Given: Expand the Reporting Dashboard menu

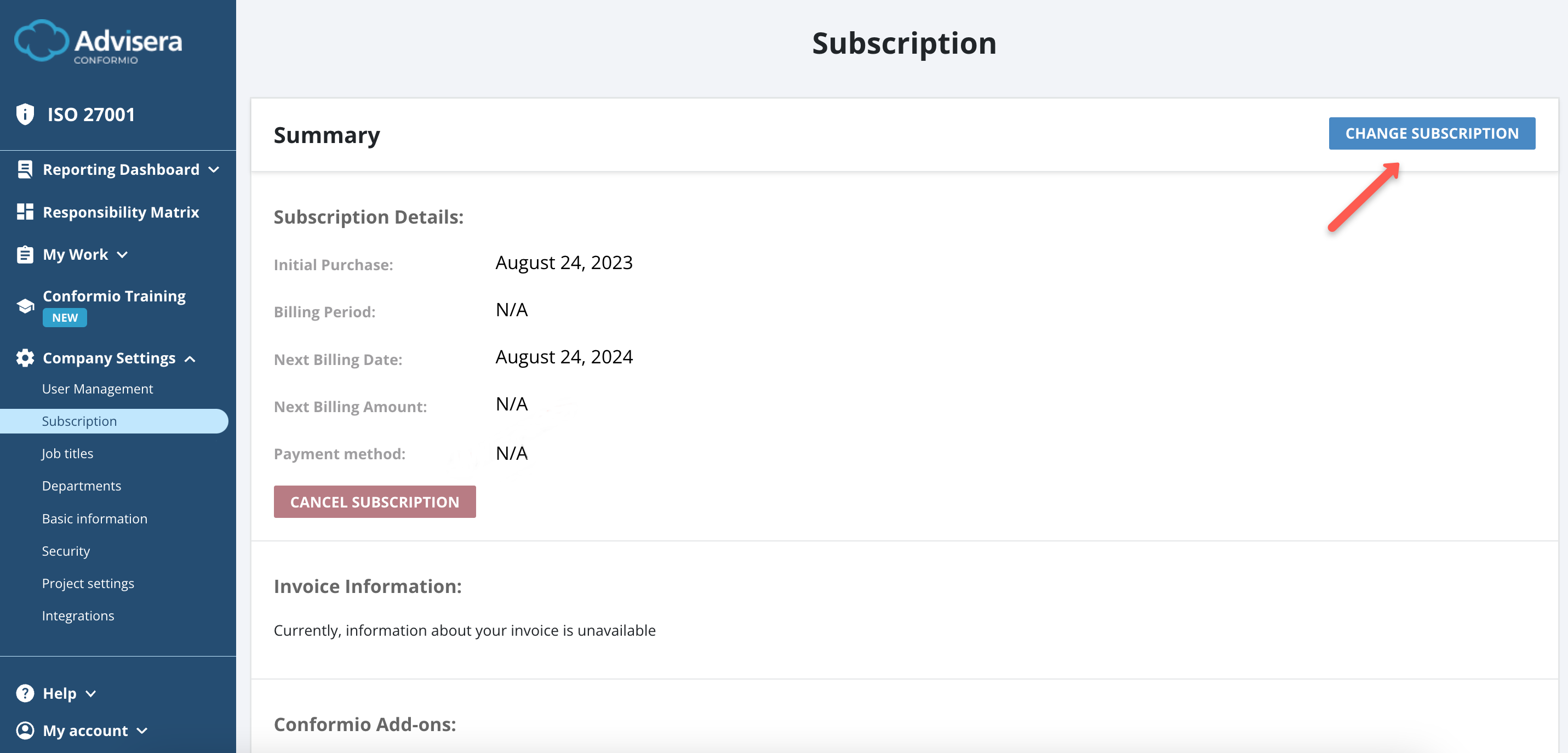Looking at the screenshot, I should coord(214,170).
